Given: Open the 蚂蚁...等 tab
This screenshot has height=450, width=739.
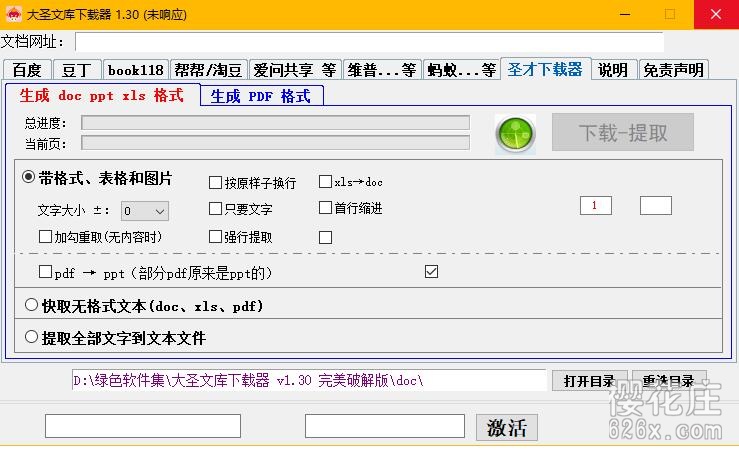Looking at the screenshot, I should pos(462,70).
